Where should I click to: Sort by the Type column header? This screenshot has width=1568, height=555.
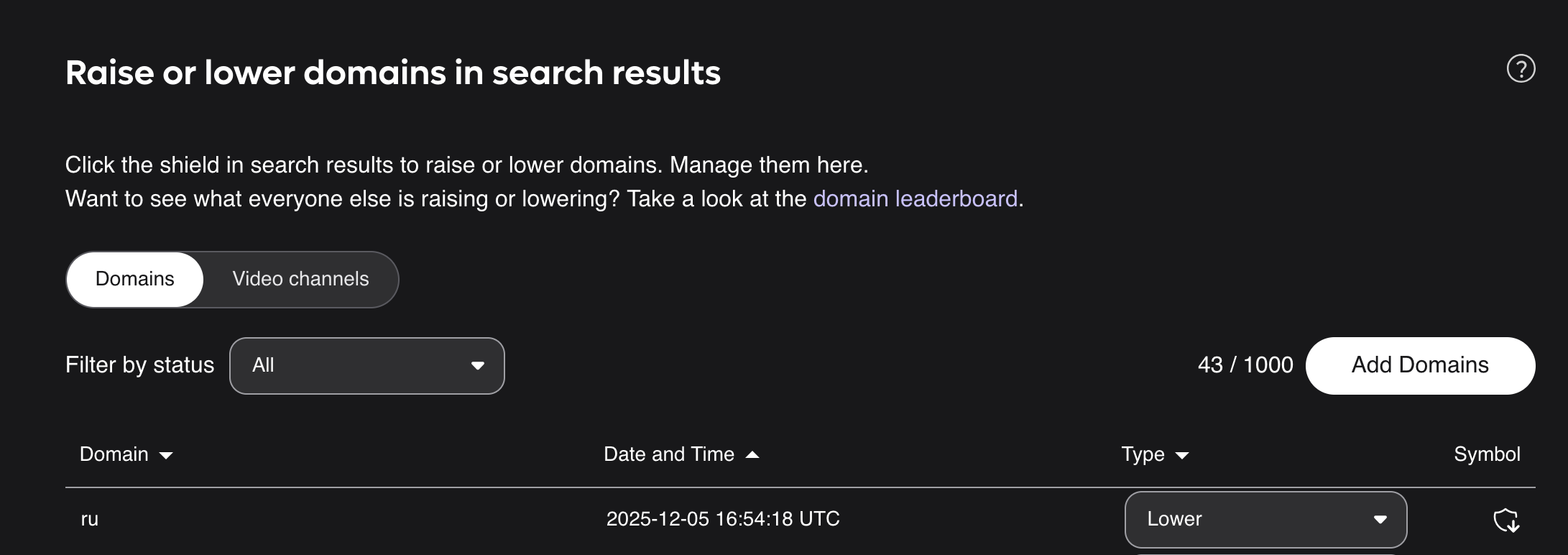pyautogui.click(x=1143, y=454)
